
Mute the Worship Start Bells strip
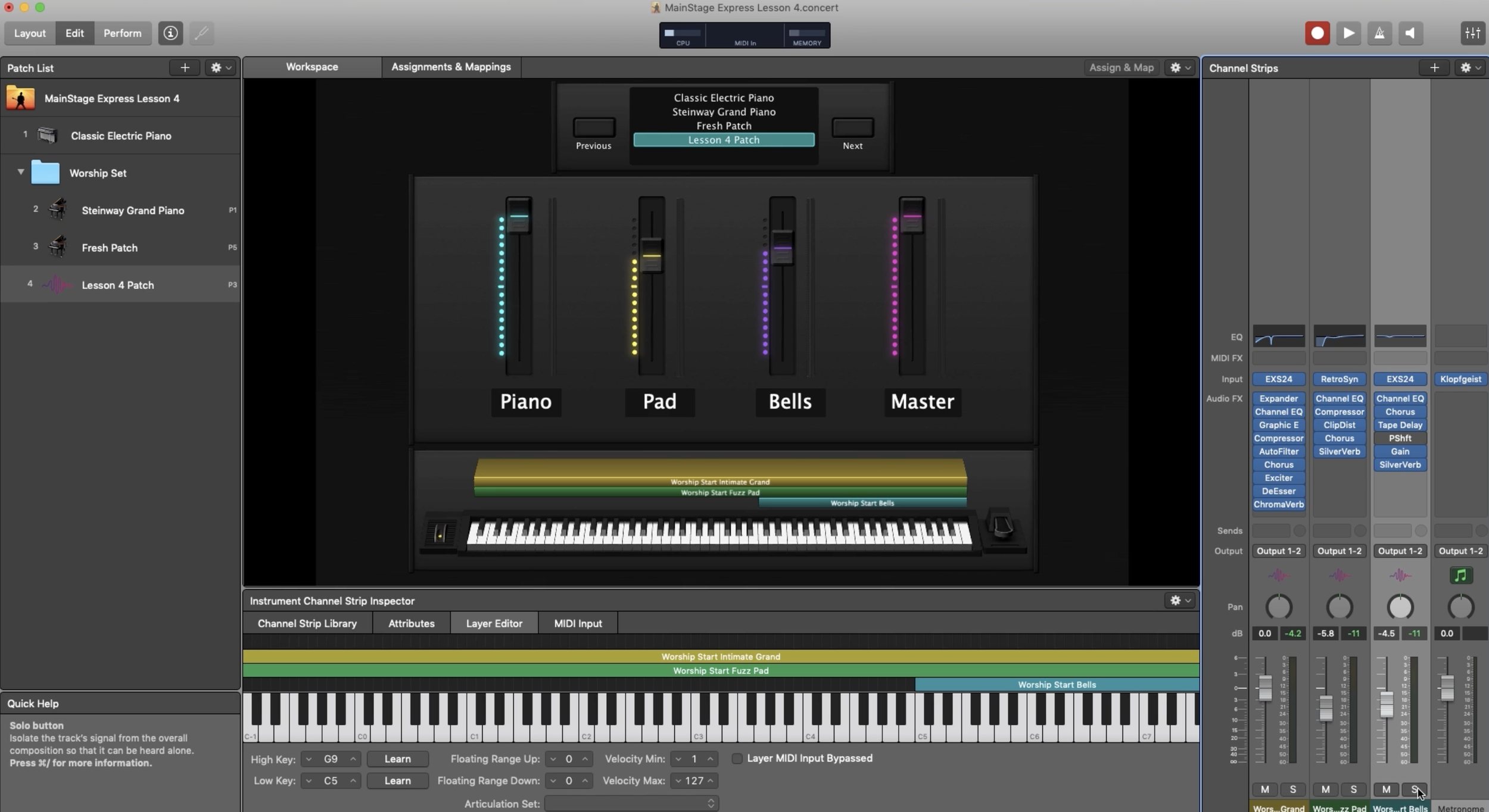click(x=1386, y=789)
